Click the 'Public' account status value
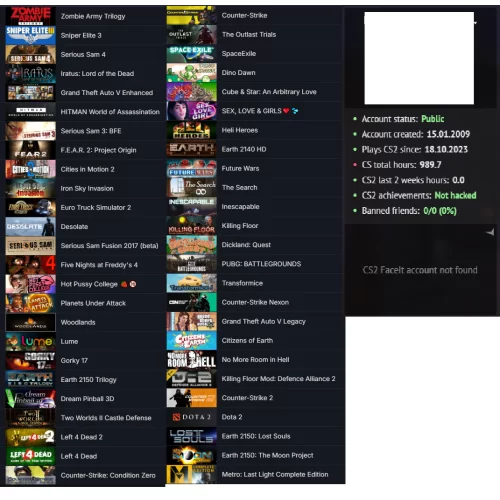Screen dimensions: 500x500 433,119
